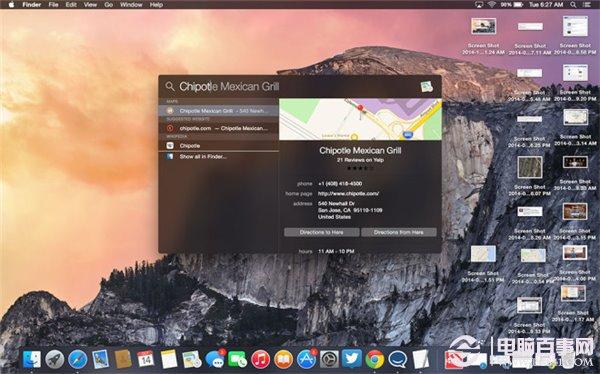The height and width of the screenshot is (374, 600).
Task: Click the magnifying glass in Spotlight window
Action: click(170, 87)
